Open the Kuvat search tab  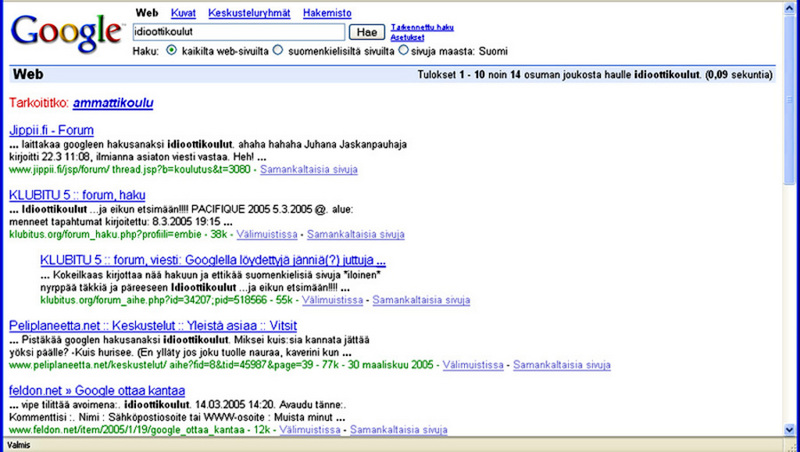[x=183, y=13]
